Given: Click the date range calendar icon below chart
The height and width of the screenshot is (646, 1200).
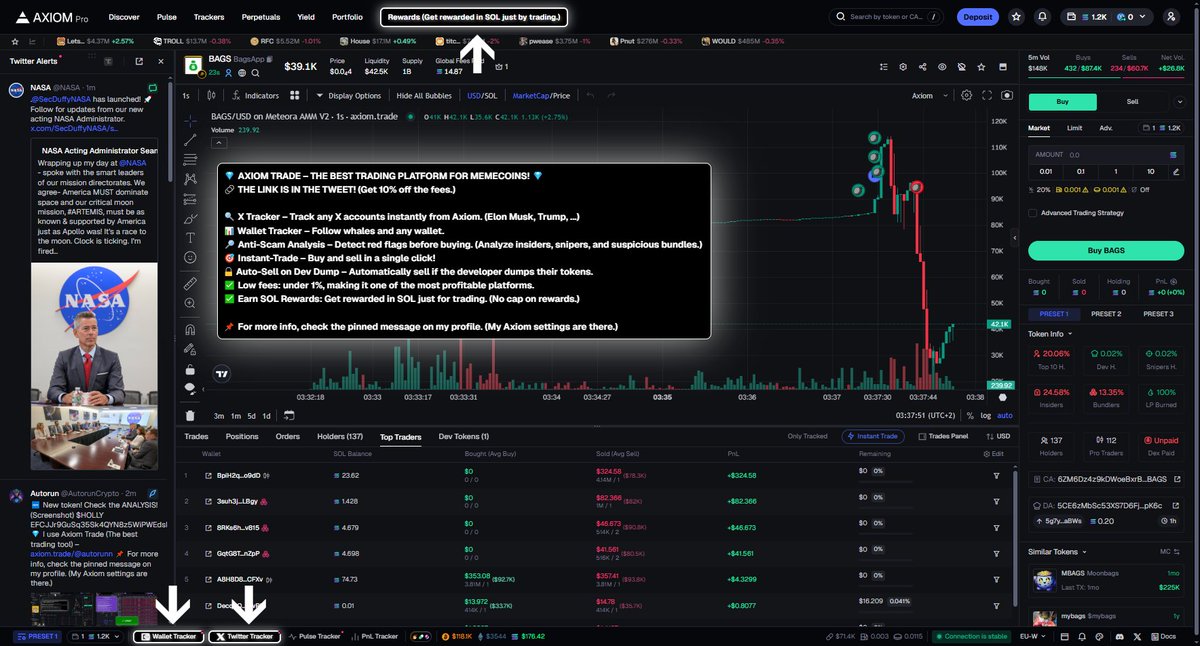Looking at the screenshot, I should (289, 415).
